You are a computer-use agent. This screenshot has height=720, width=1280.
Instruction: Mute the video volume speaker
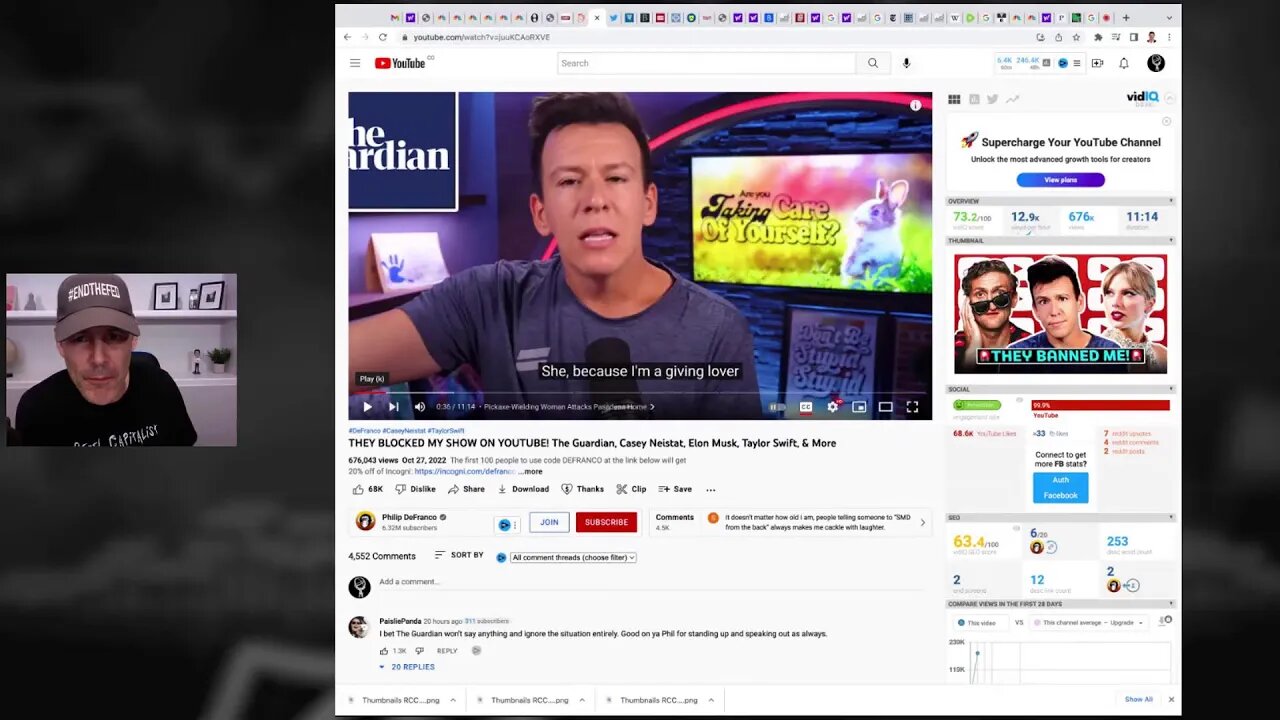(420, 407)
